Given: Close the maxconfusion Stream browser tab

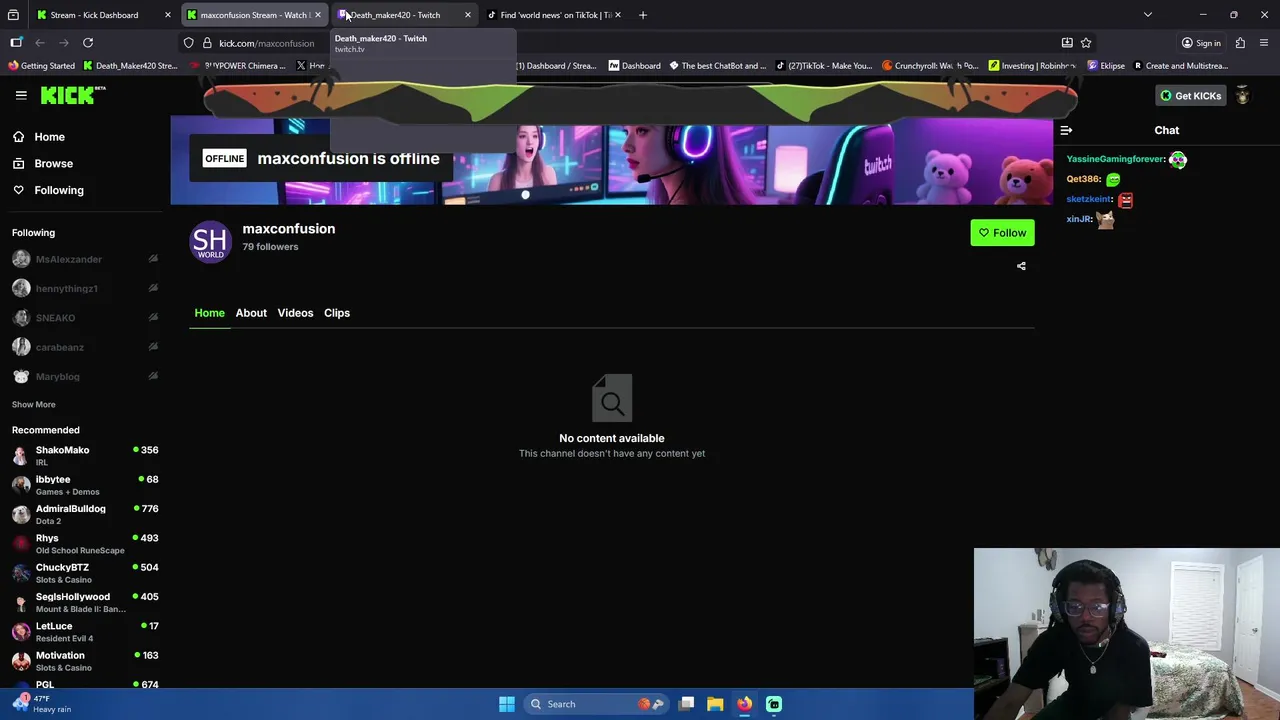Looking at the screenshot, I should (x=317, y=15).
